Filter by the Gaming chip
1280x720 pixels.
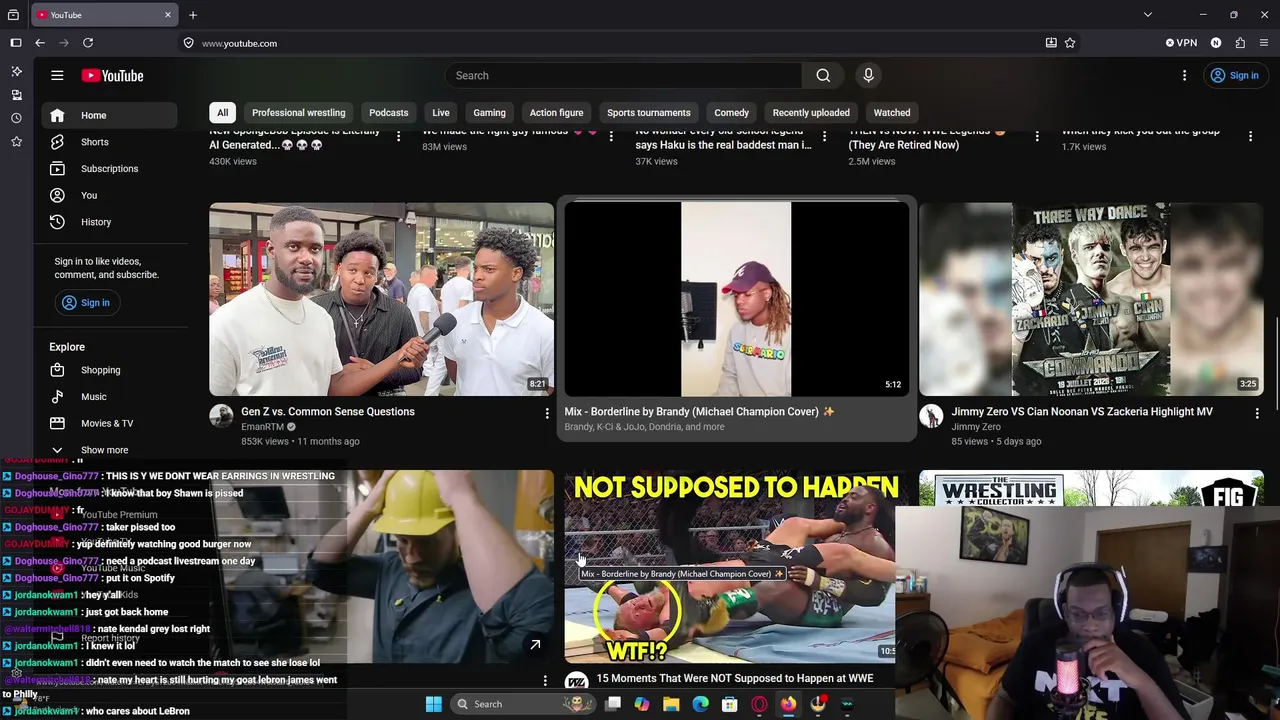click(489, 113)
